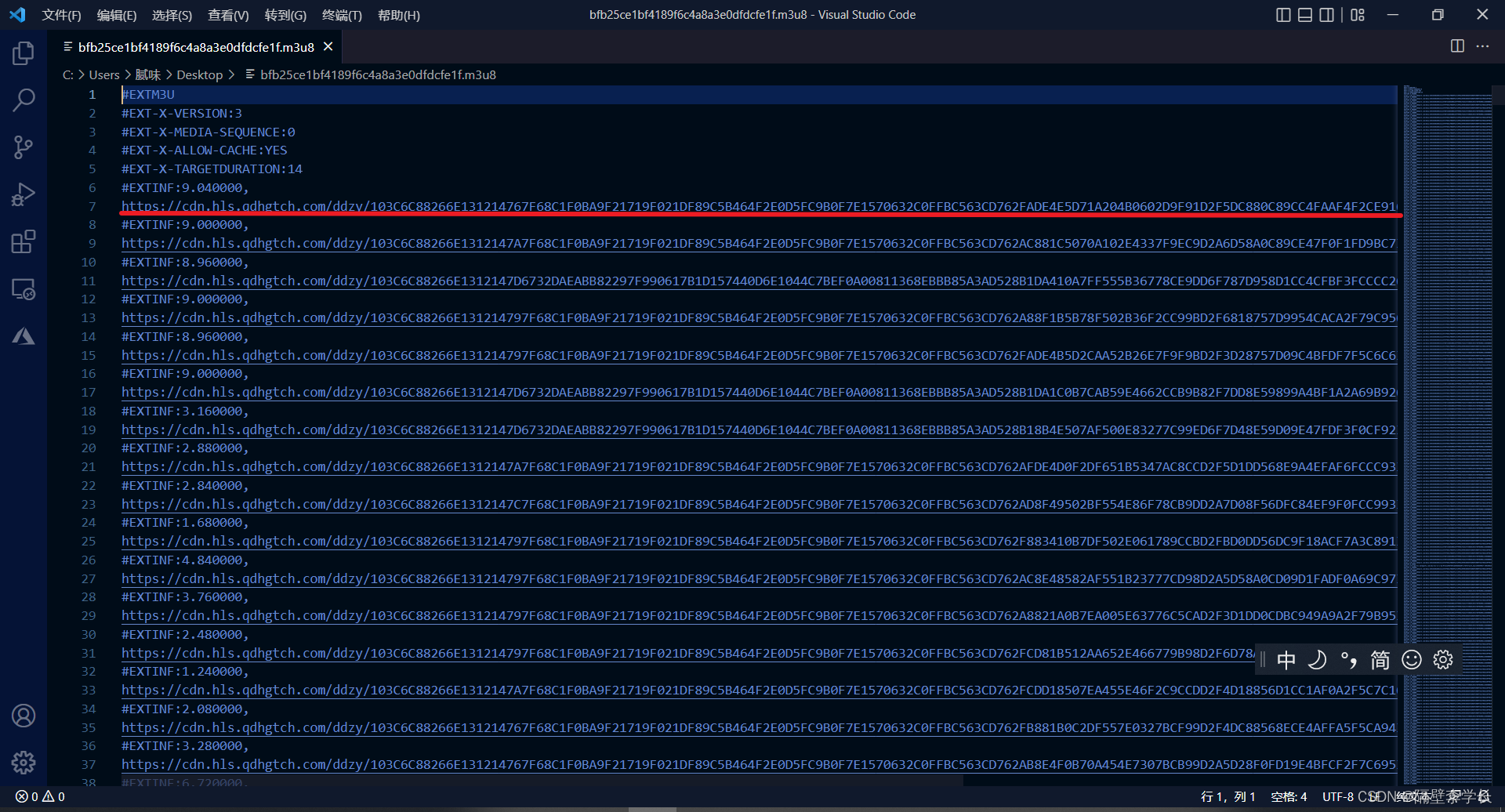Click #EXTINF:4.840000, on line 26

(185, 560)
